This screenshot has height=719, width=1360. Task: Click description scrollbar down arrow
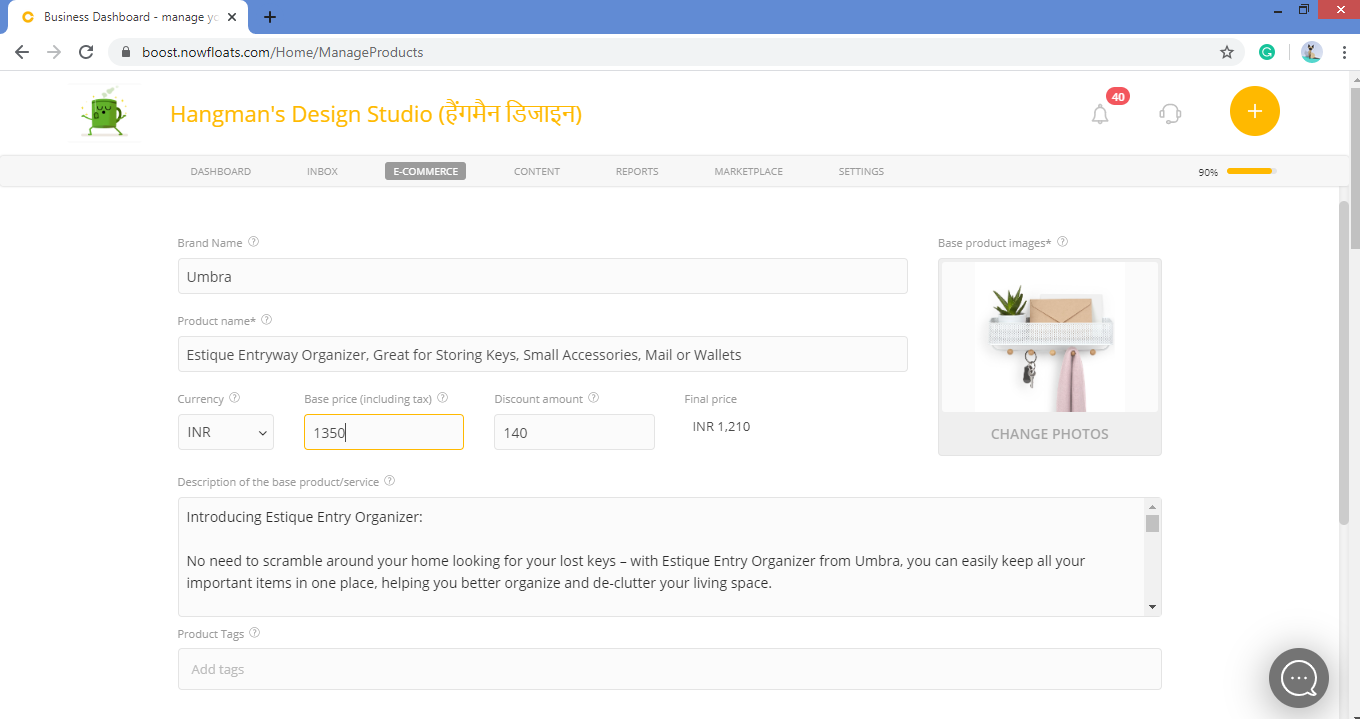coord(1152,607)
